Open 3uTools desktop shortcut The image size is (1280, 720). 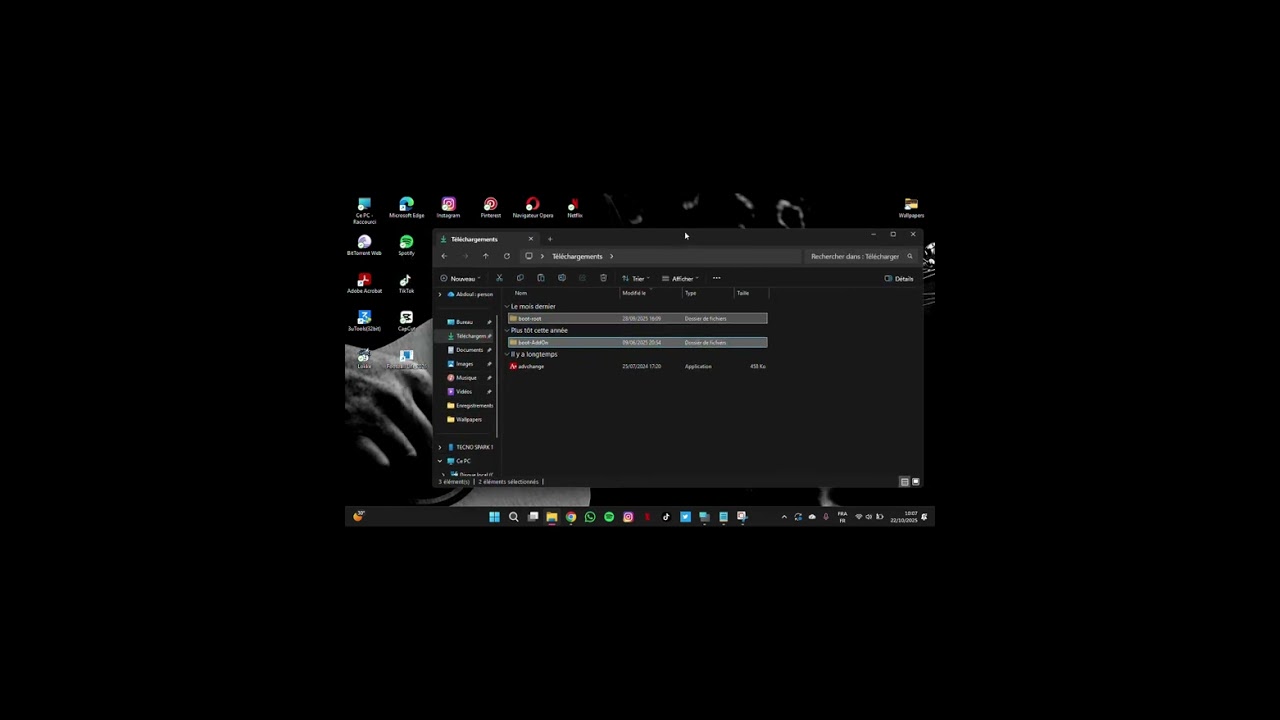click(364, 321)
